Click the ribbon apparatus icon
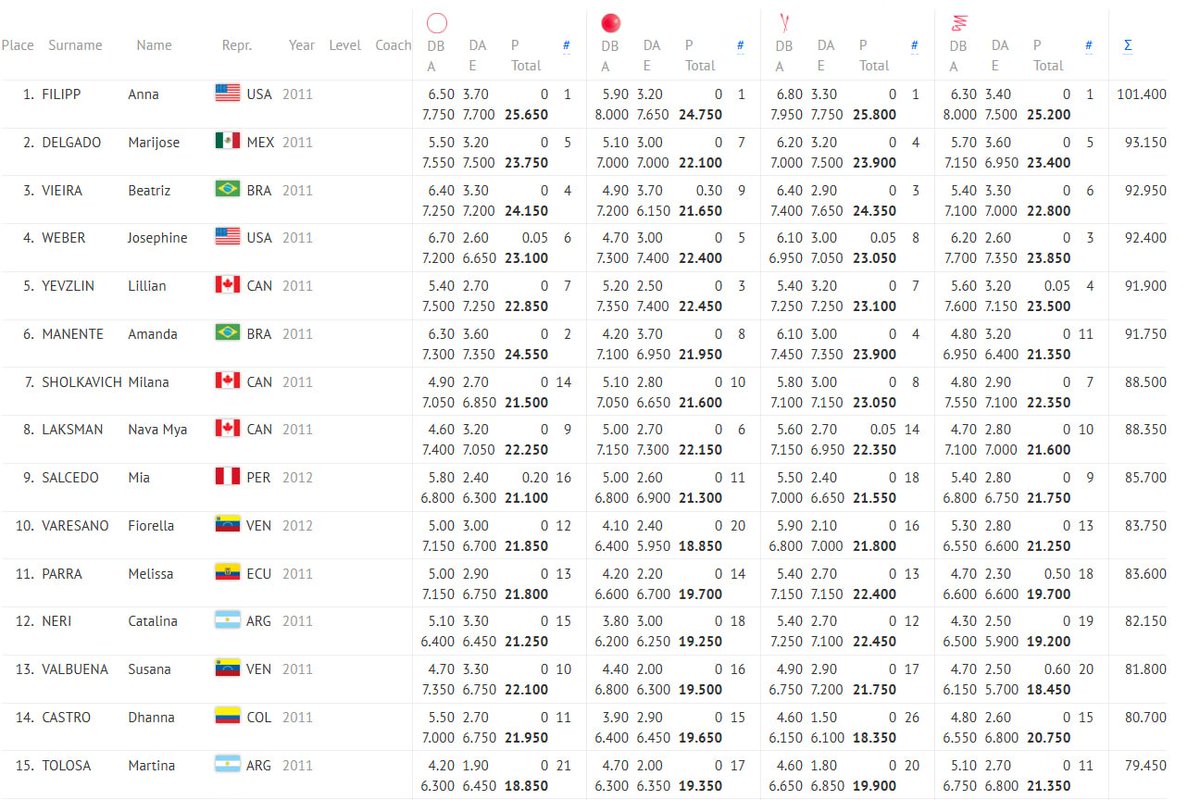 958,22
